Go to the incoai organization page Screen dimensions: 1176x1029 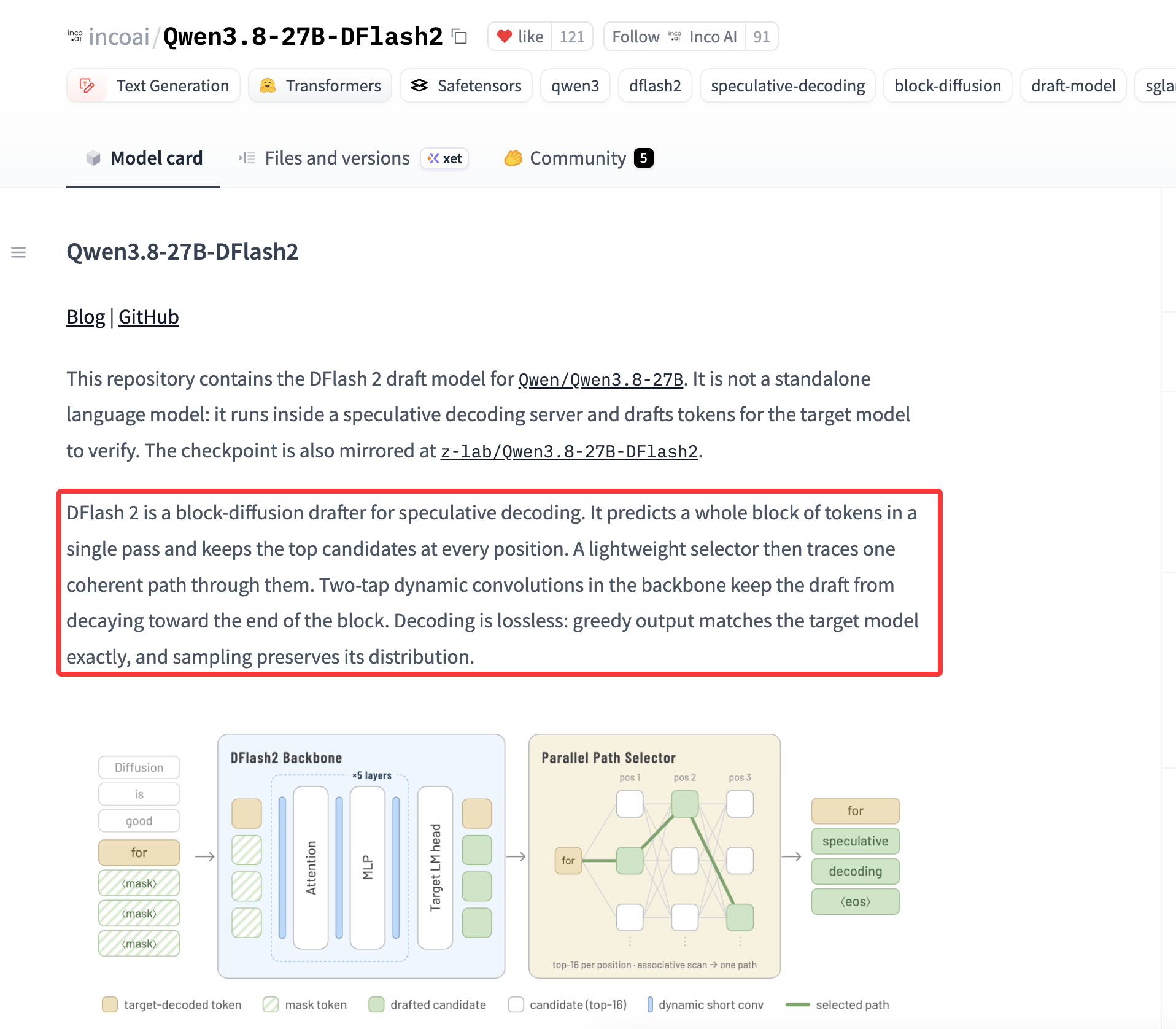coord(119,37)
